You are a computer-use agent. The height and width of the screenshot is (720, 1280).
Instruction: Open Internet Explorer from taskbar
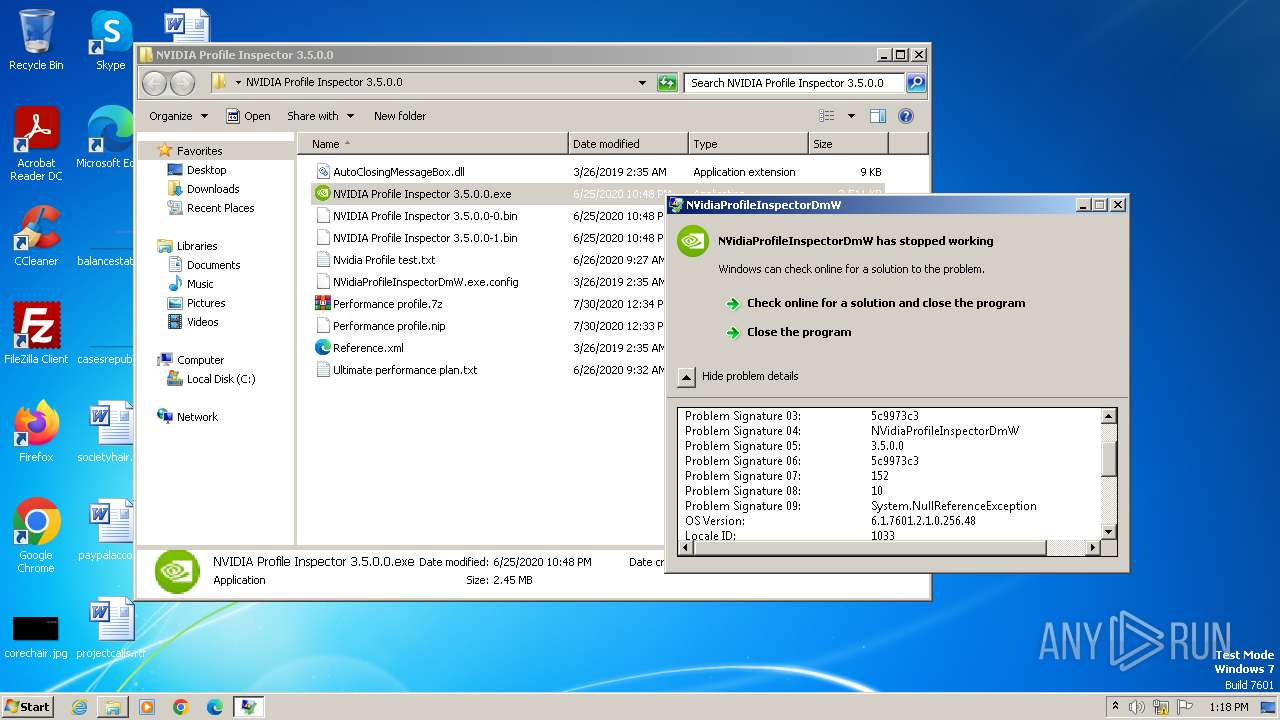tap(79, 707)
